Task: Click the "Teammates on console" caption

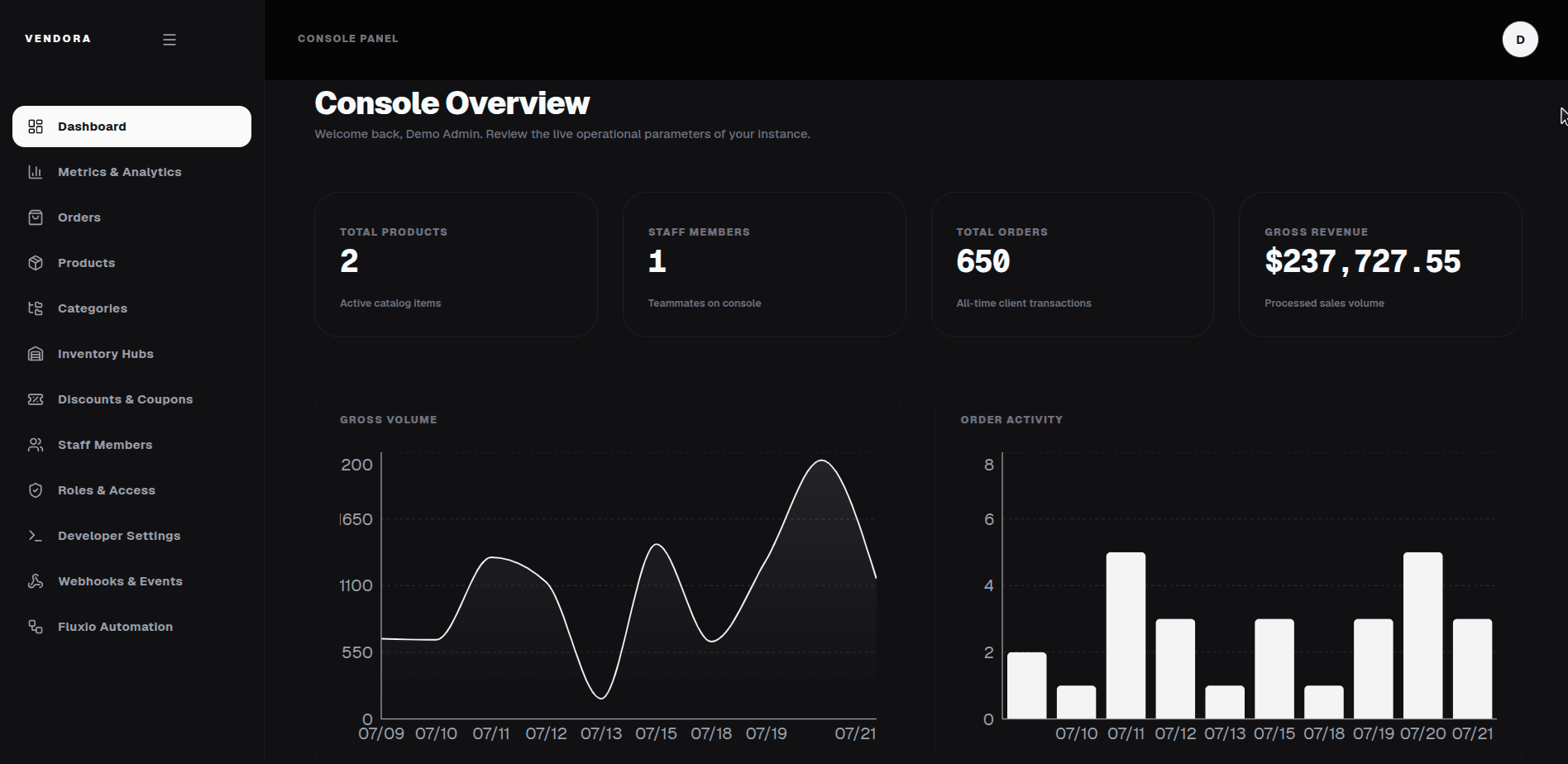Action: 705,303
